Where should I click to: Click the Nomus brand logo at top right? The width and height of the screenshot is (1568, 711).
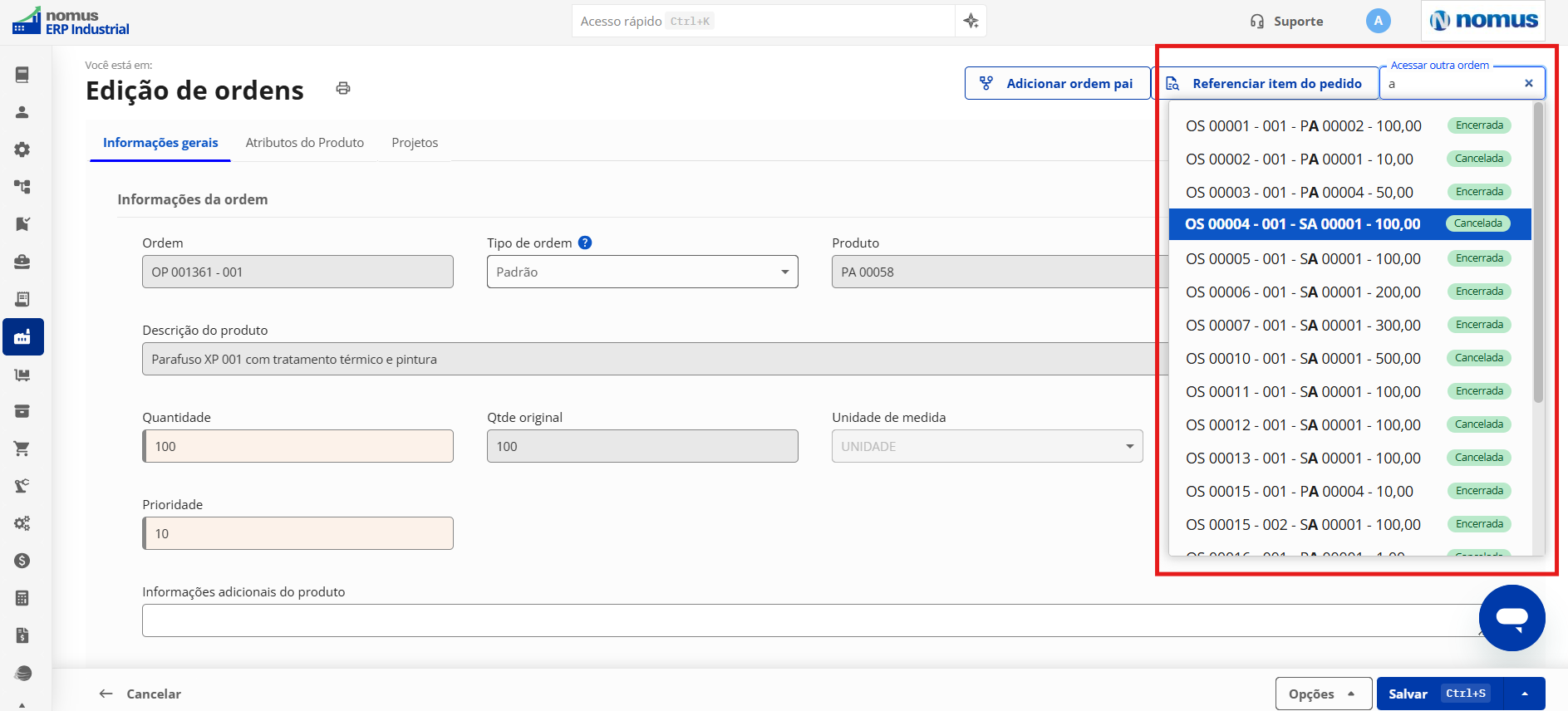pos(1483,21)
